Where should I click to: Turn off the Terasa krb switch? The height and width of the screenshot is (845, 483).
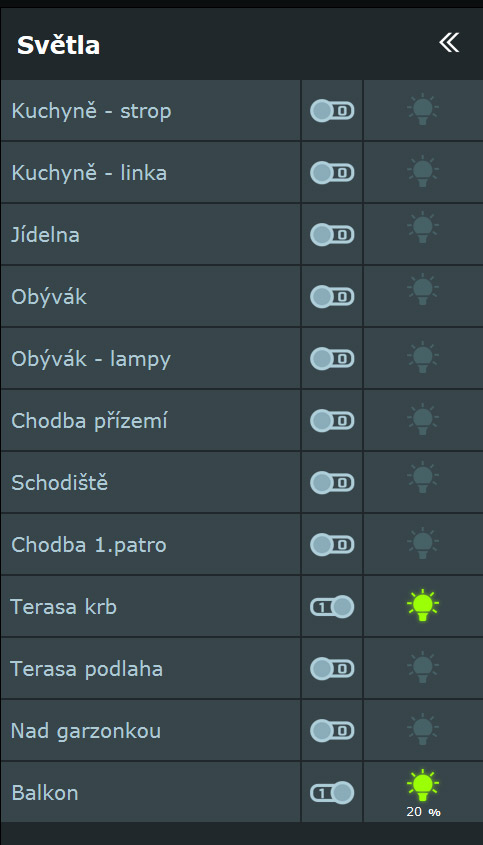(x=332, y=607)
